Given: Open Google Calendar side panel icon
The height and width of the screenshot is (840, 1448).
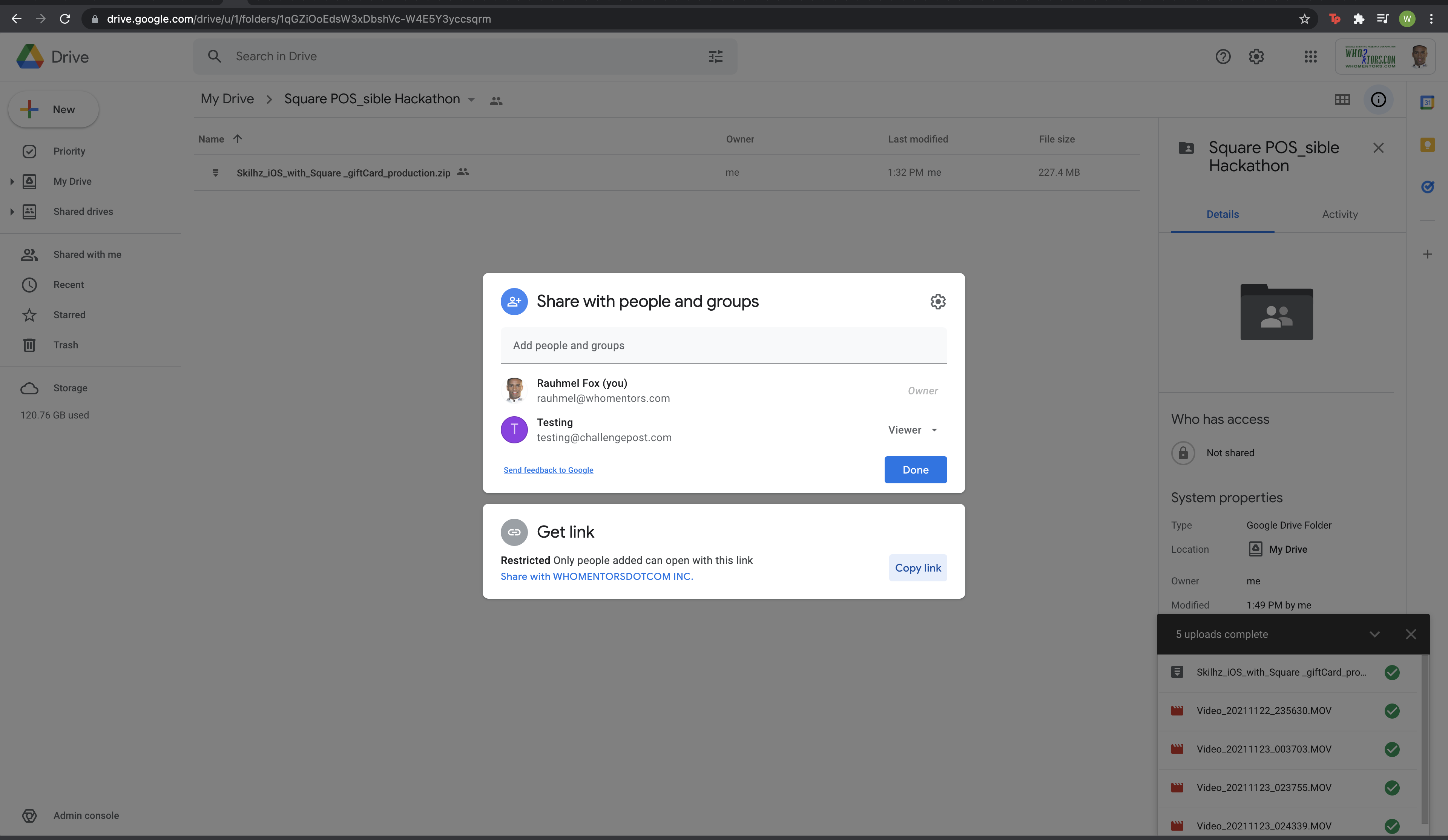Looking at the screenshot, I should click(1427, 103).
